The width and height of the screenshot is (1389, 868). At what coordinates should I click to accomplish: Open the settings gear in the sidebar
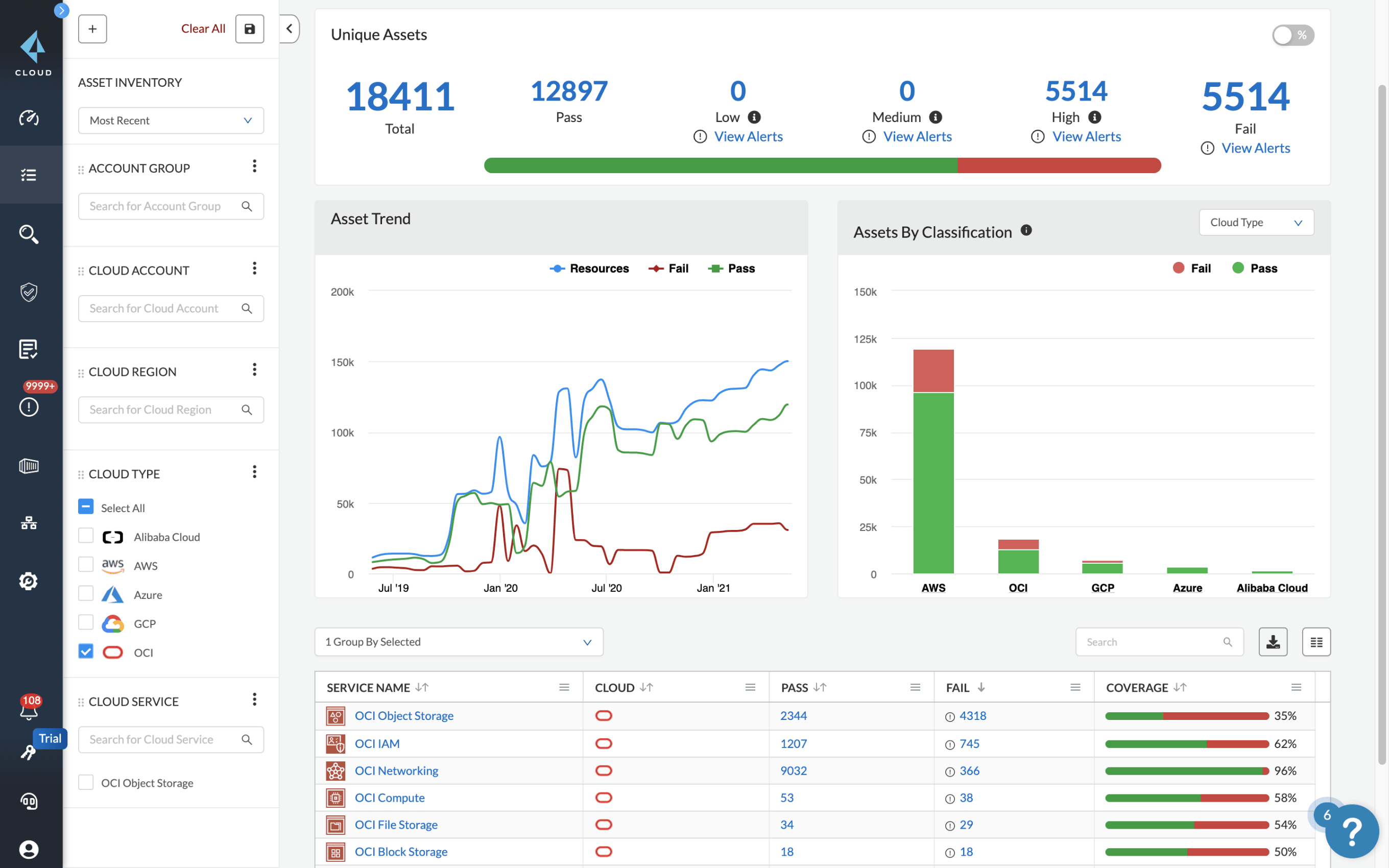tap(28, 581)
